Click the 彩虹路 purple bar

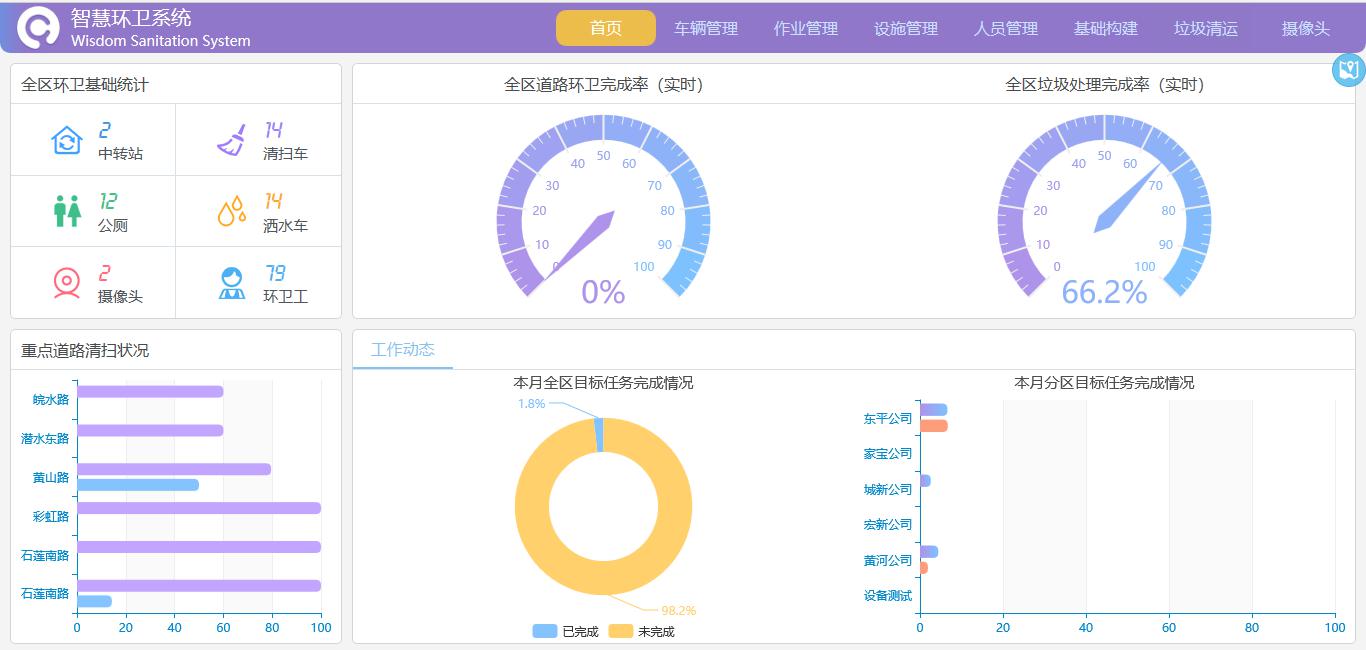(199, 508)
